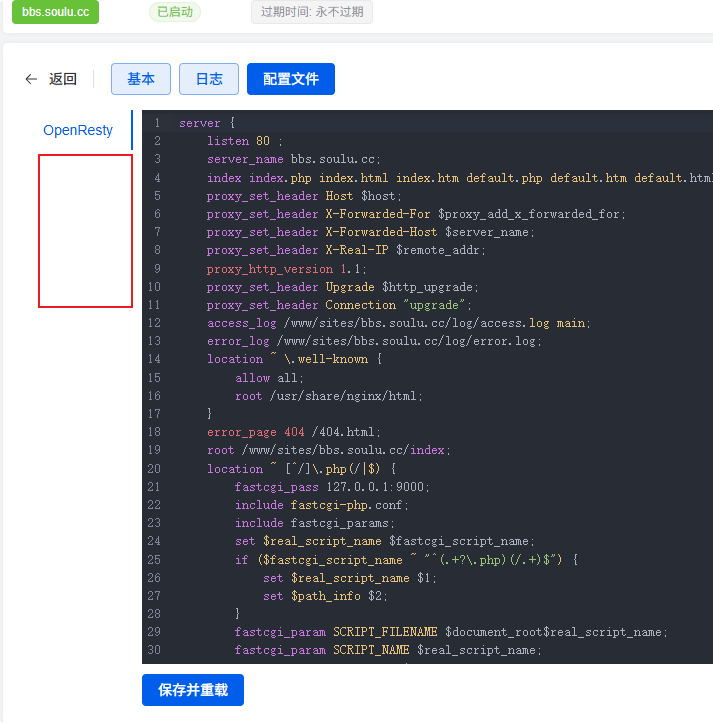Click fastcgi_pass 127.0.0.1:9000 line
The height and width of the screenshot is (723, 713).
tap(332, 486)
